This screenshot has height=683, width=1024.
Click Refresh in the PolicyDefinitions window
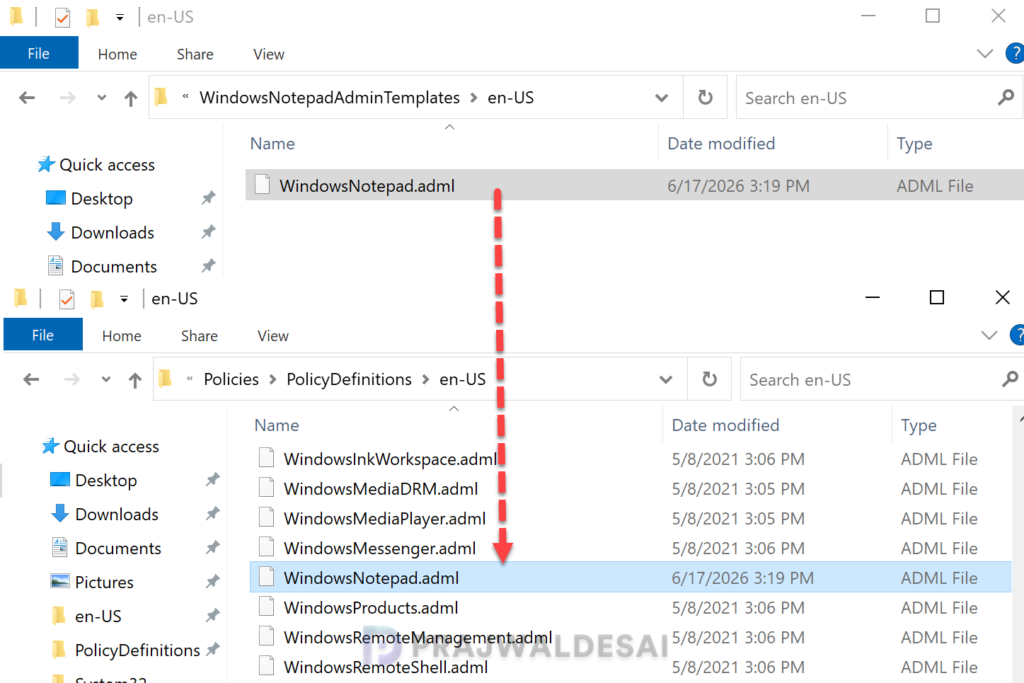[x=709, y=379]
